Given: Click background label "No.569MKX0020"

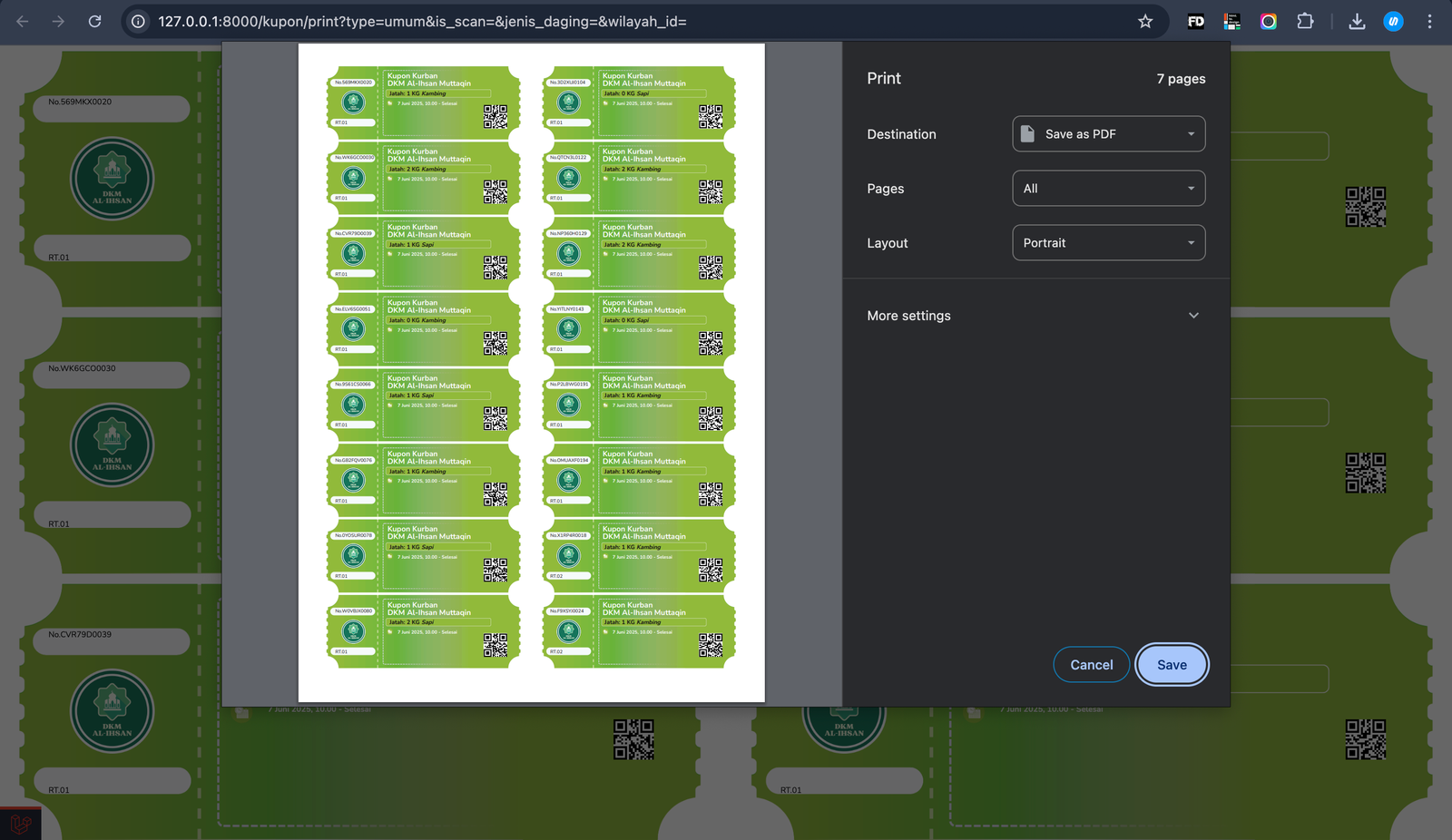Looking at the screenshot, I should (80, 102).
